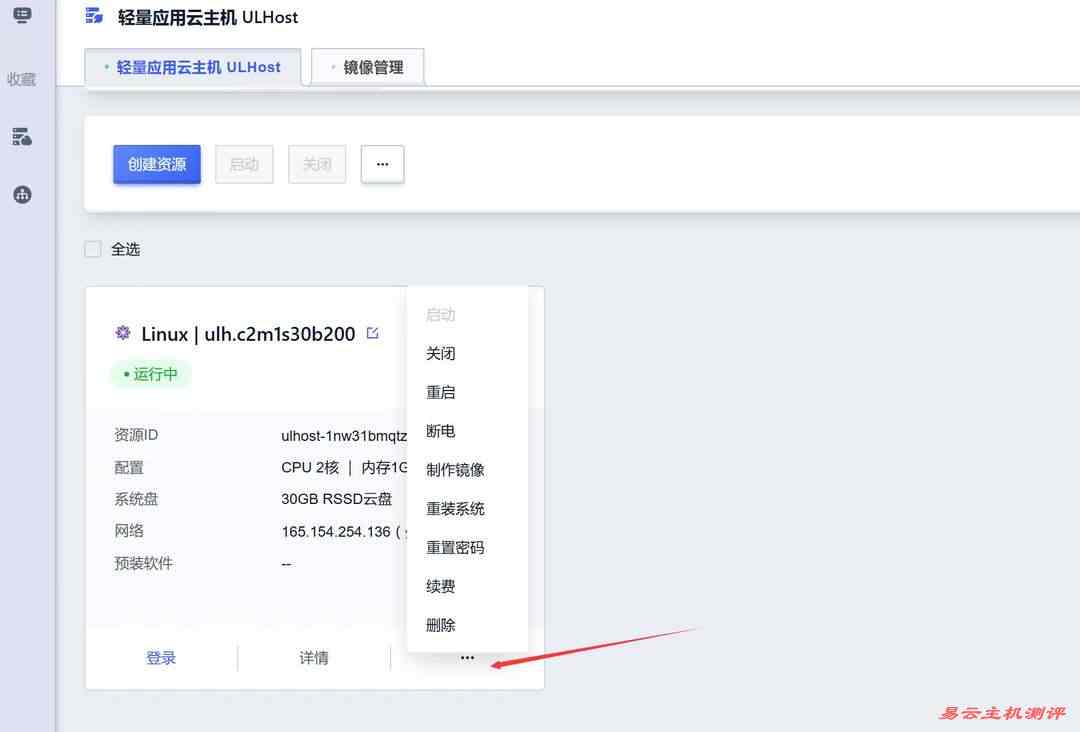Select 重启 from the actions menu
Image resolution: width=1080 pixels, height=732 pixels.
click(x=441, y=392)
